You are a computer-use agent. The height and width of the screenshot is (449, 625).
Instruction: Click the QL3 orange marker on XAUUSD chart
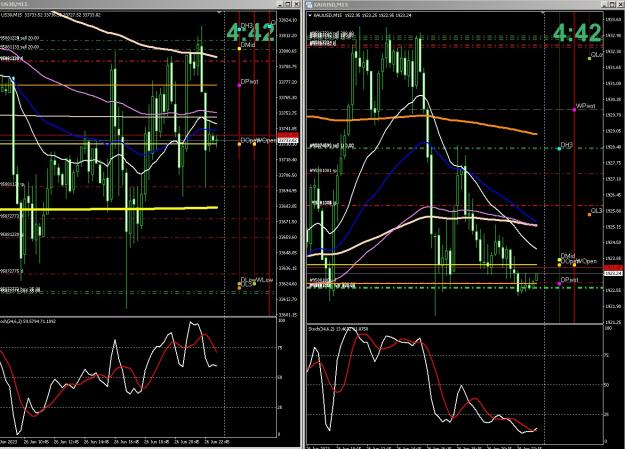[x=590, y=215]
